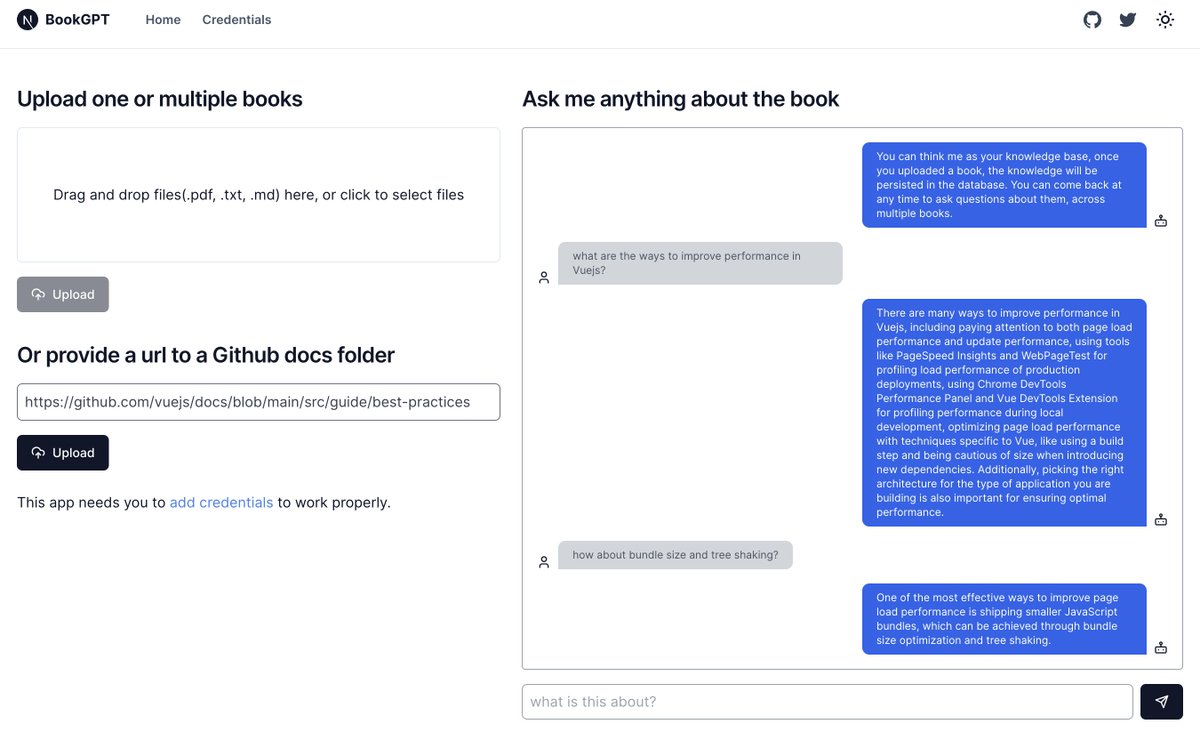Click the 'how about bundle size and tree shaking?' bubble
The width and height of the screenshot is (1200, 740).
675,555
